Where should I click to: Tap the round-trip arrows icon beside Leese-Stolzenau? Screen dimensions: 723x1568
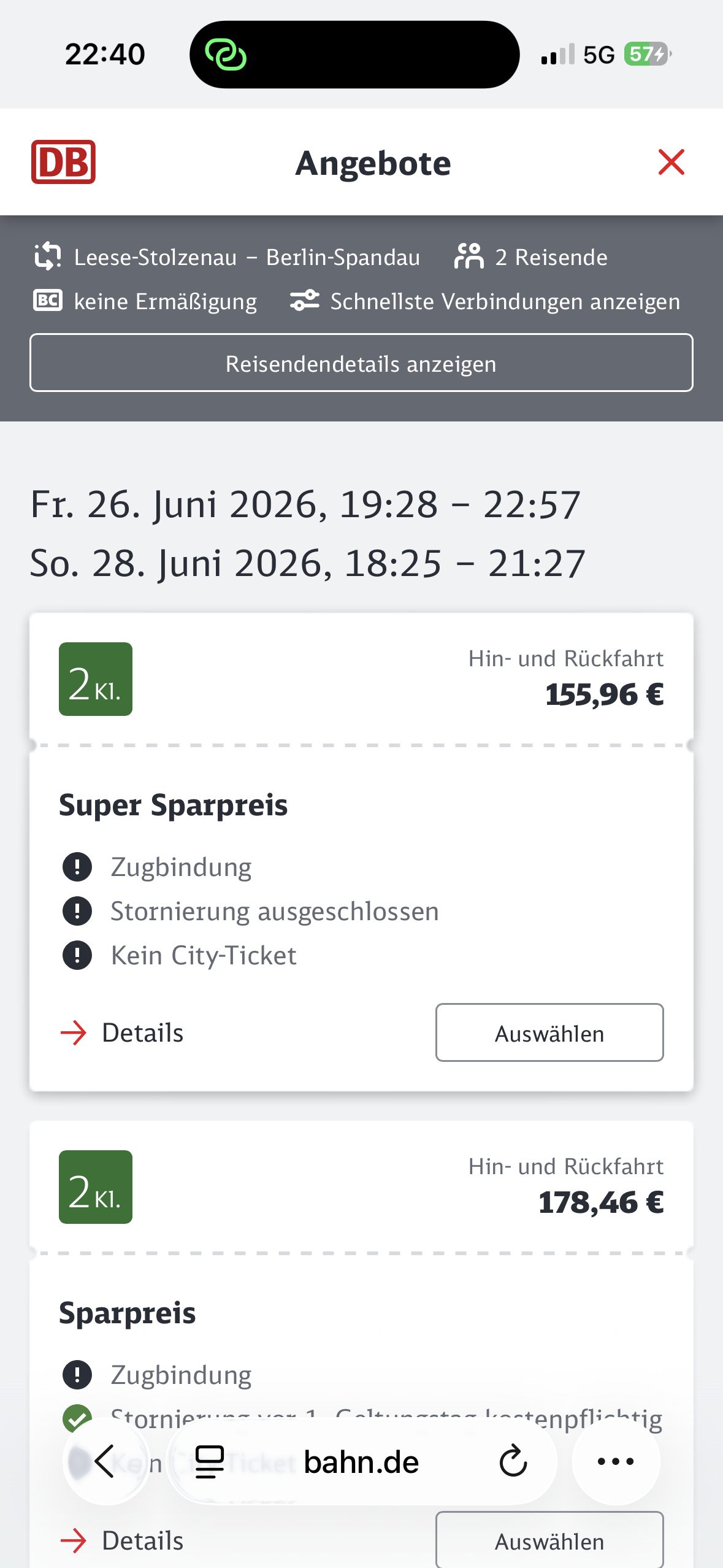(x=48, y=256)
